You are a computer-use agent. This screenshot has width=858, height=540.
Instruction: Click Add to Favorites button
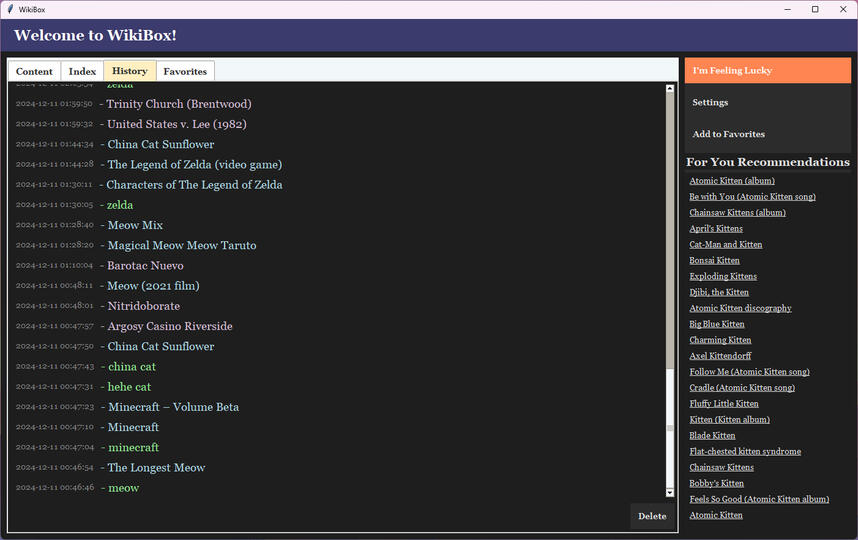pos(728,134)
